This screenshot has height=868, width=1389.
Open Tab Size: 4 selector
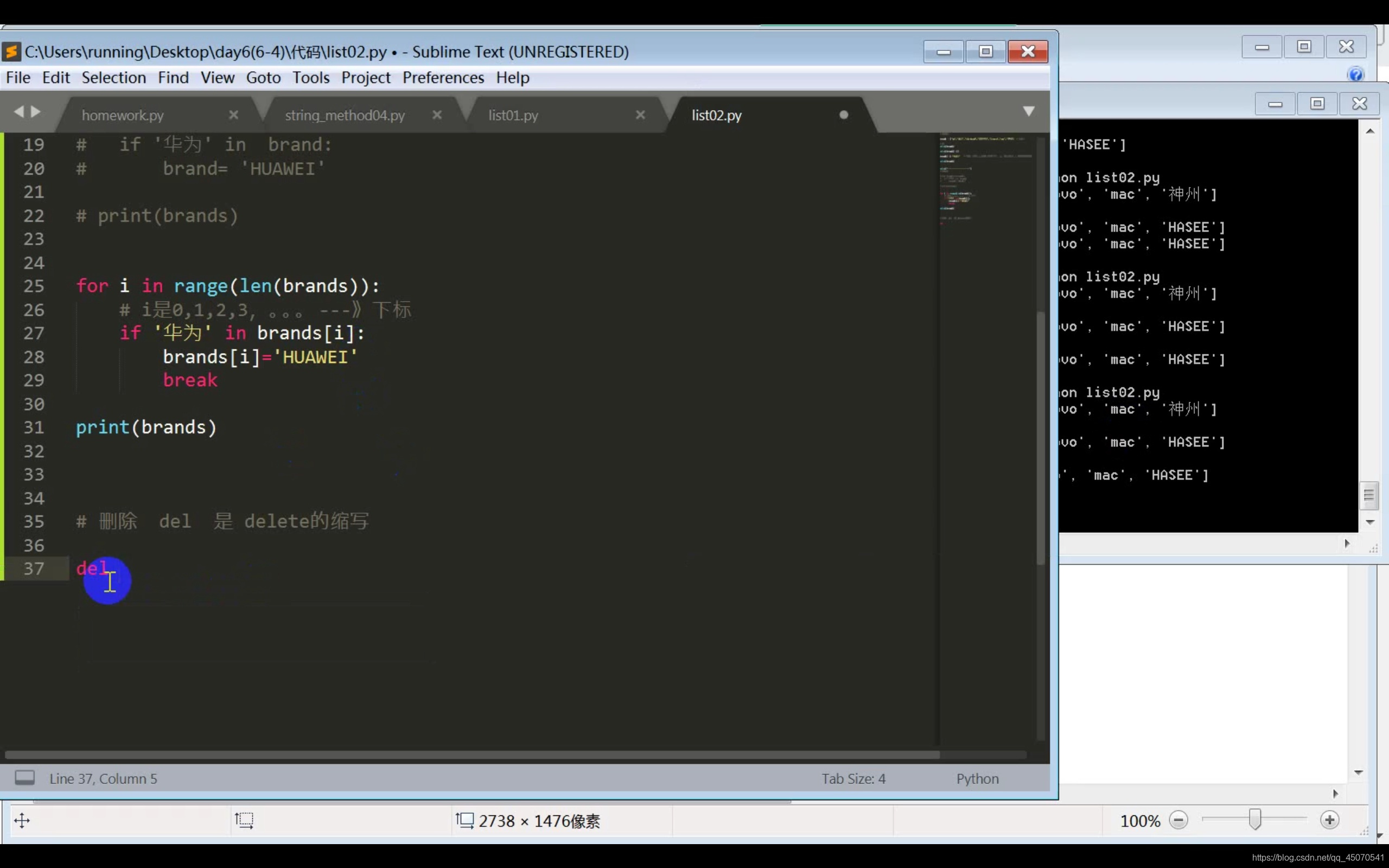pyautogui.click(x=853, y=778)
